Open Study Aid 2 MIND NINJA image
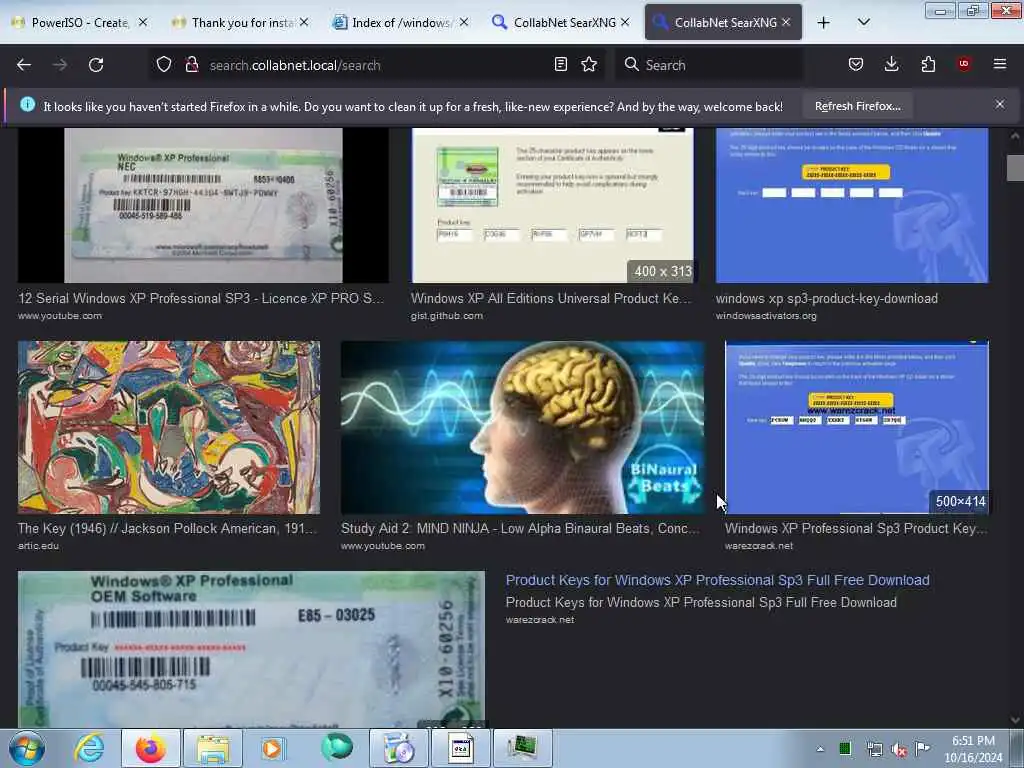Screen dimensions: 1024x768 point(522,427)
